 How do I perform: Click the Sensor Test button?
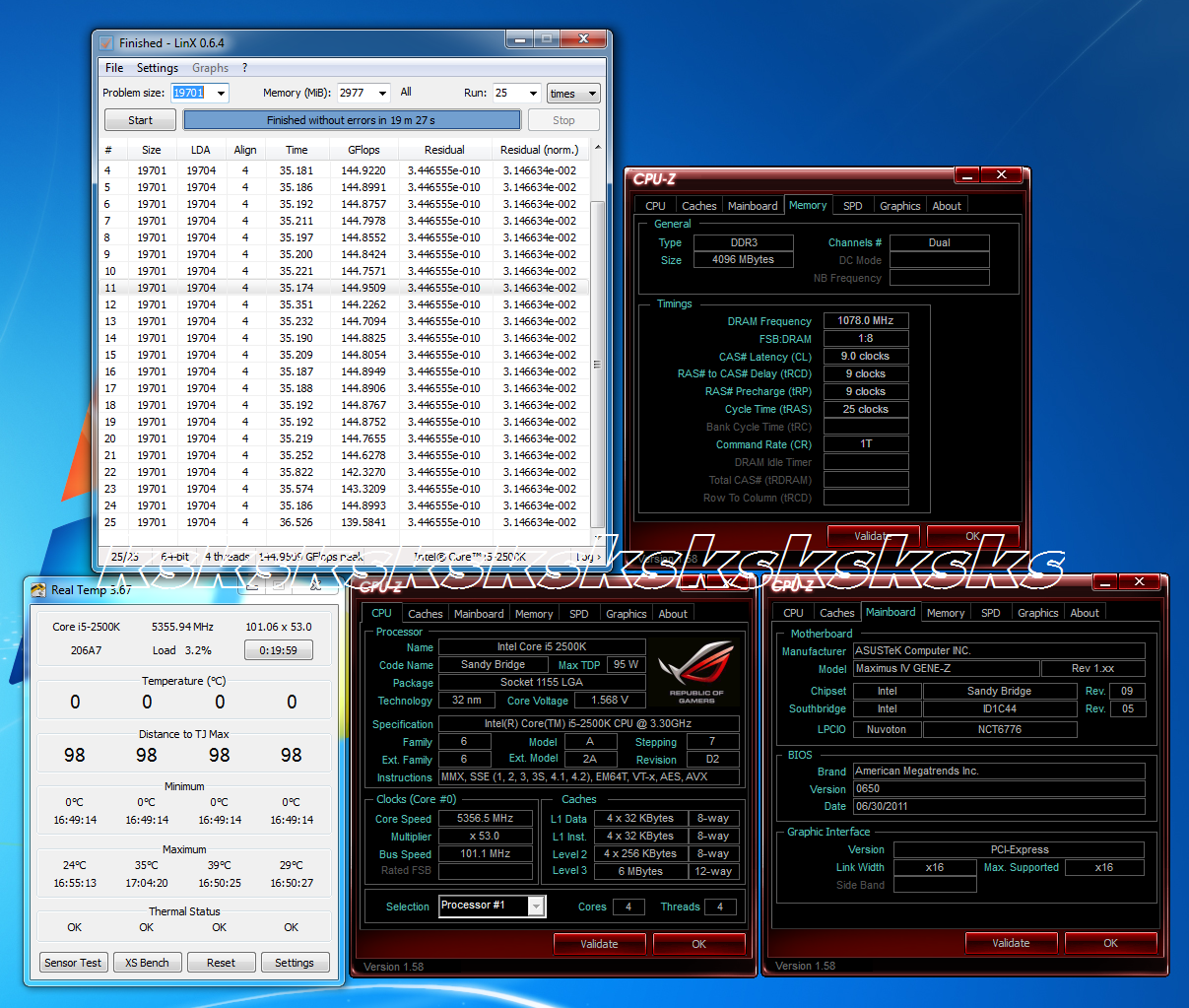click(x=73, y=963)
